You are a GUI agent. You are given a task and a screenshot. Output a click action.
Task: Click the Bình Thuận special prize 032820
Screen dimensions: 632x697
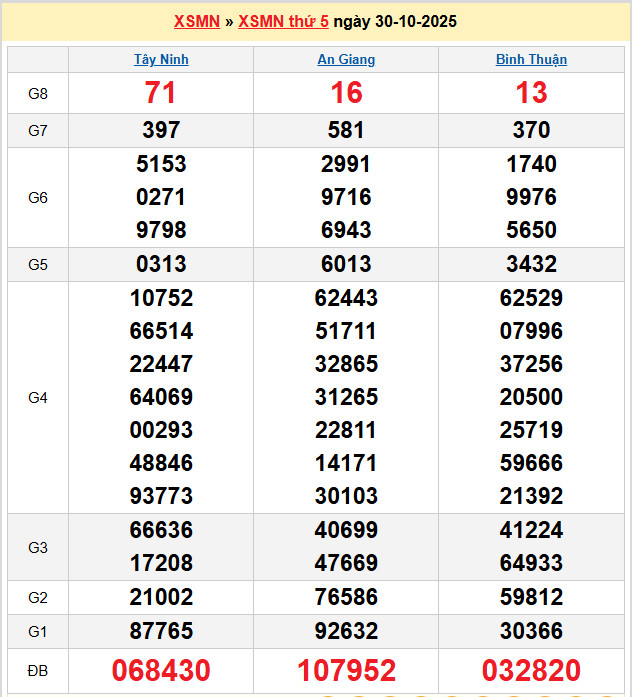pyautogui.click(x=531, y=670)
